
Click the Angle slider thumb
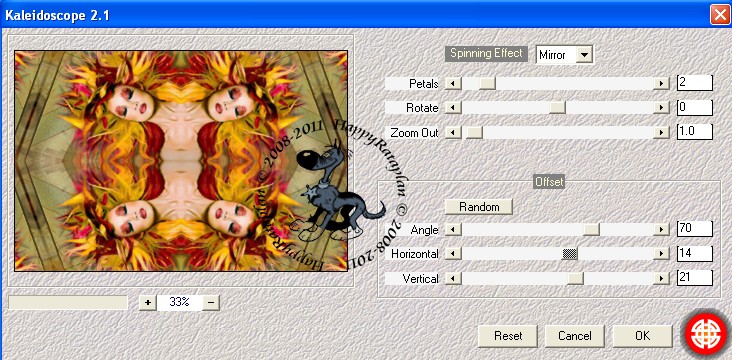[x=591, y=229]
